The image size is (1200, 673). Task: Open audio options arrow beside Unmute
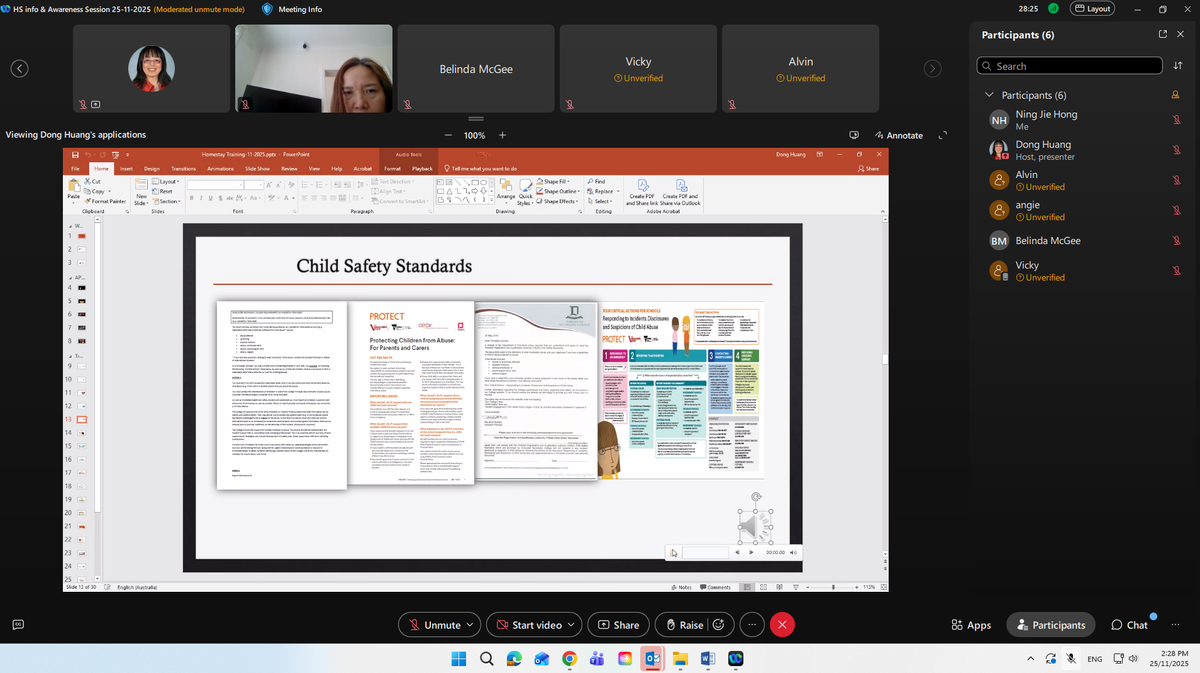pyautogui.click(x=470, y=625)
